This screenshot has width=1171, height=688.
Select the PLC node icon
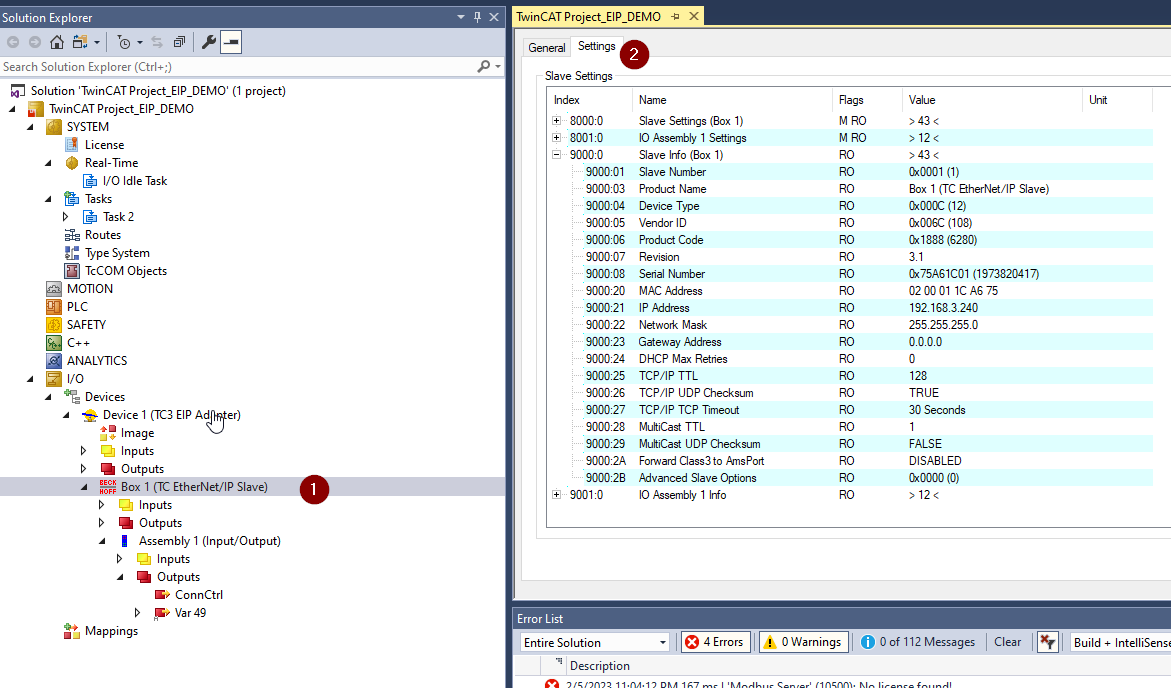54,306
